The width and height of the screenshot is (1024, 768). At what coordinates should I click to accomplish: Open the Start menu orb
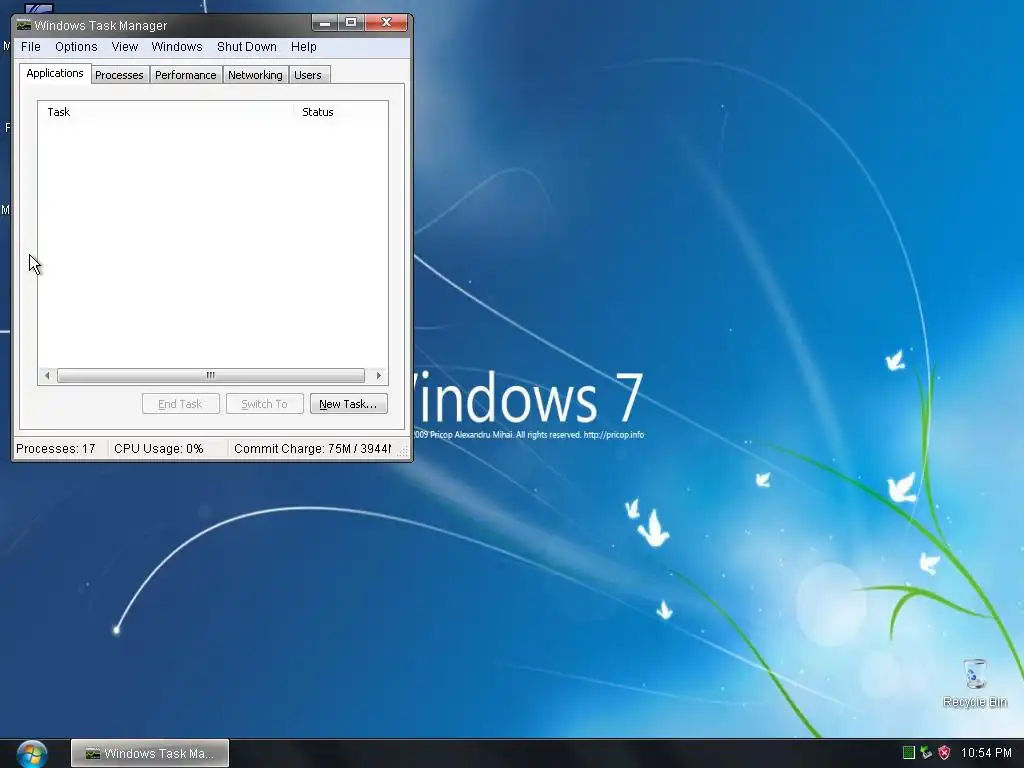point(31,753)
